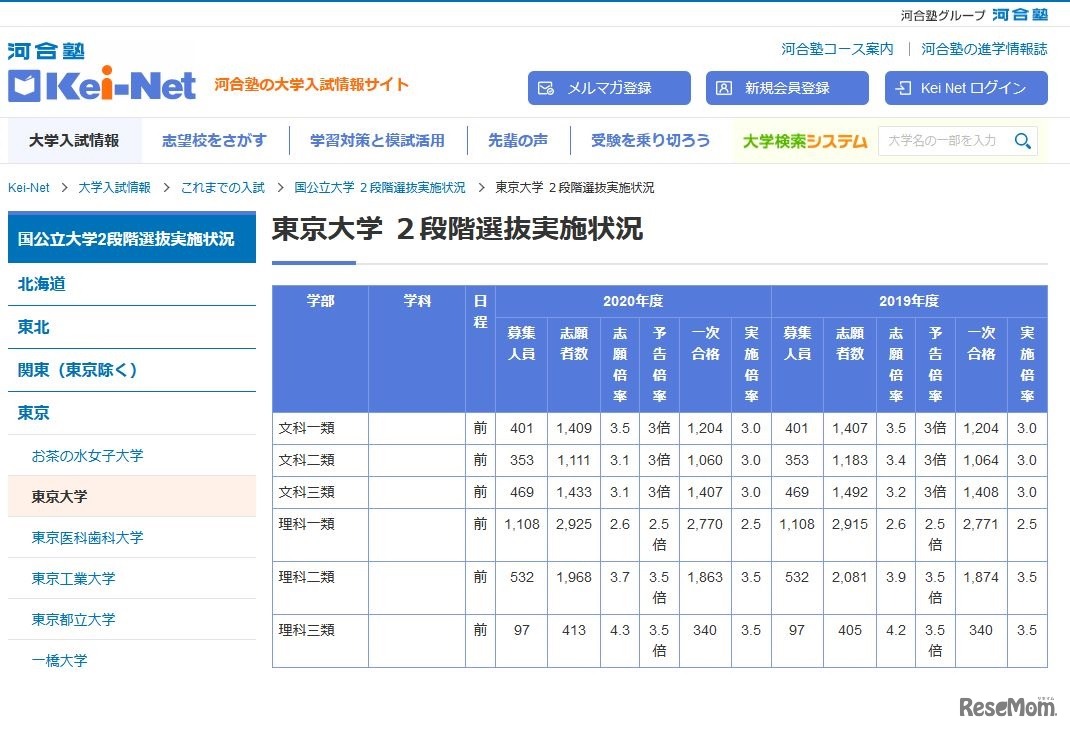
Task: Open 河合塾コース案内 at the top
Action: (x=834, y=48)
